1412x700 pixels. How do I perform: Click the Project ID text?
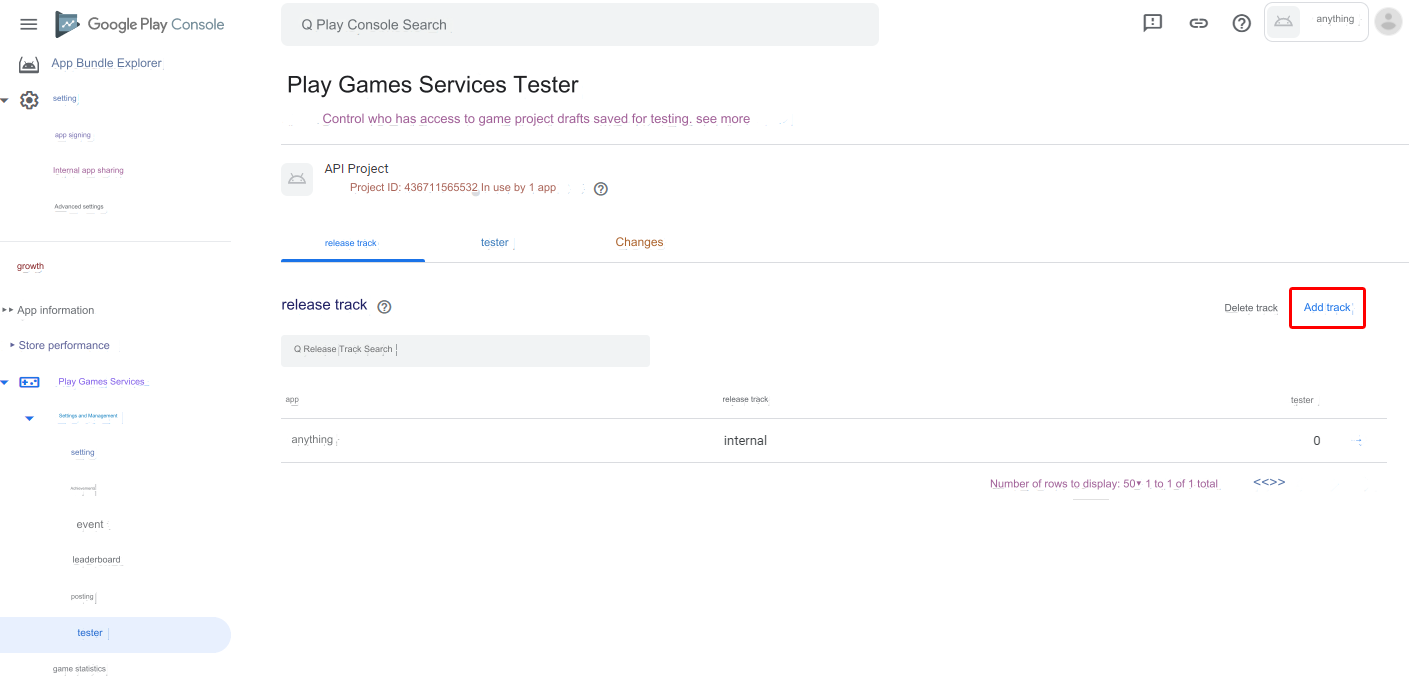tap(413, 188)
